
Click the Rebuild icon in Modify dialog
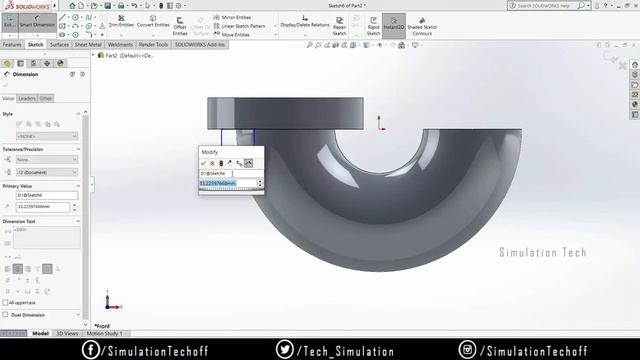[221, 163]
